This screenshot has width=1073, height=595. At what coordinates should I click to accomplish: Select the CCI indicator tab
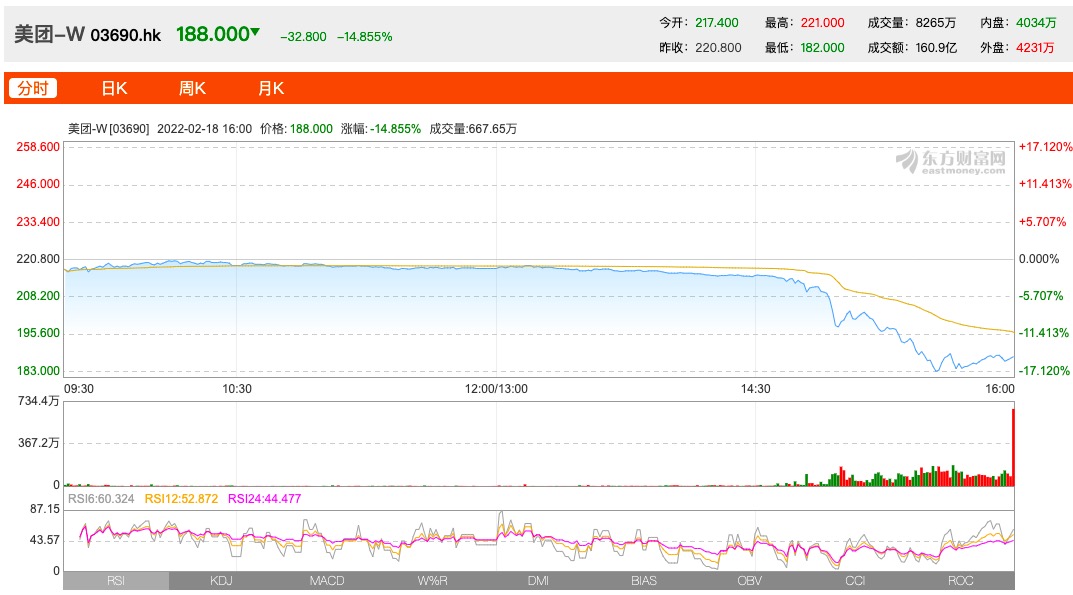[x=855, y=581]
